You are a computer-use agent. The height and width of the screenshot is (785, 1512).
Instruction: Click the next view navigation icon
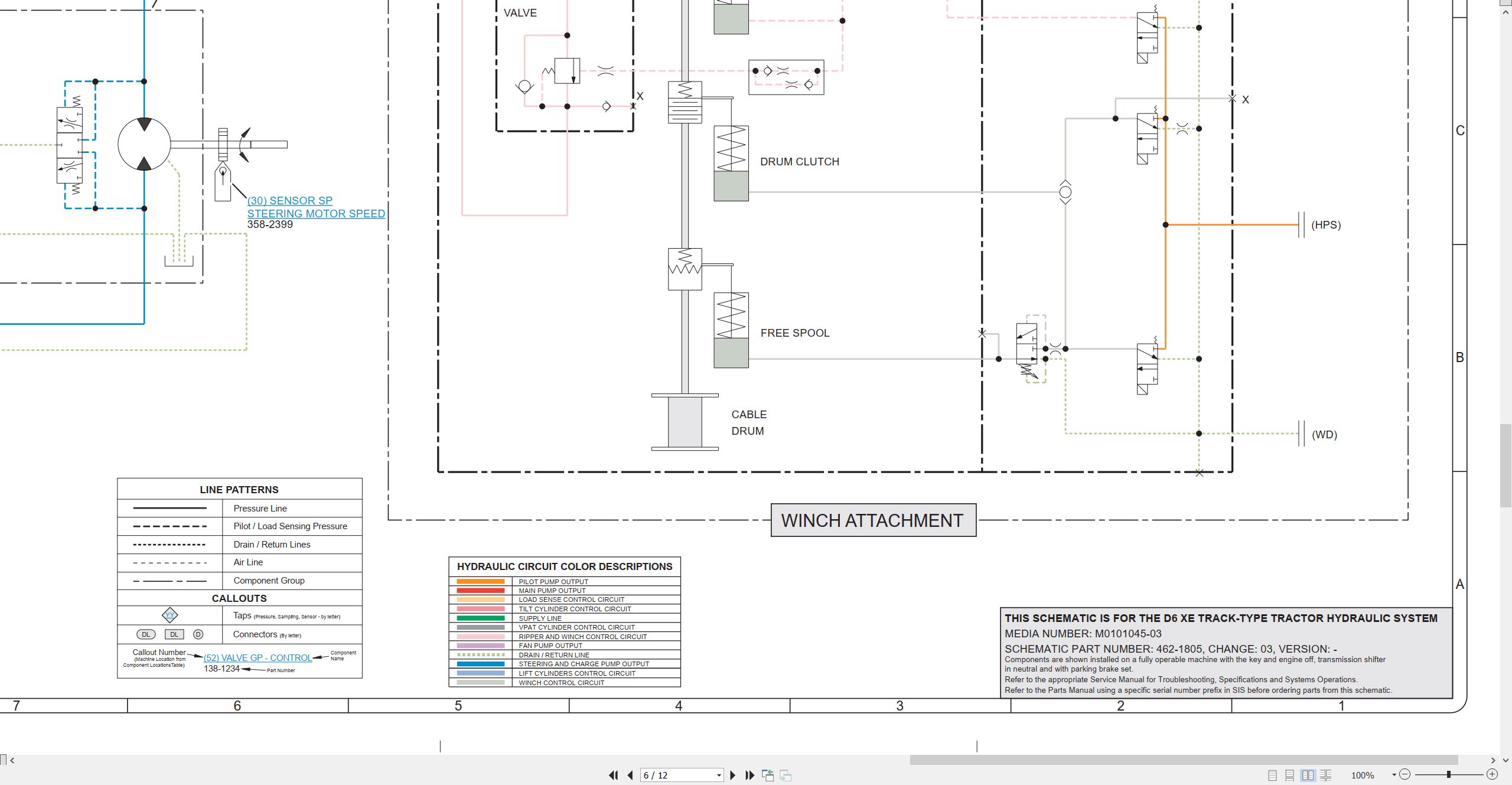click(786, 775)
